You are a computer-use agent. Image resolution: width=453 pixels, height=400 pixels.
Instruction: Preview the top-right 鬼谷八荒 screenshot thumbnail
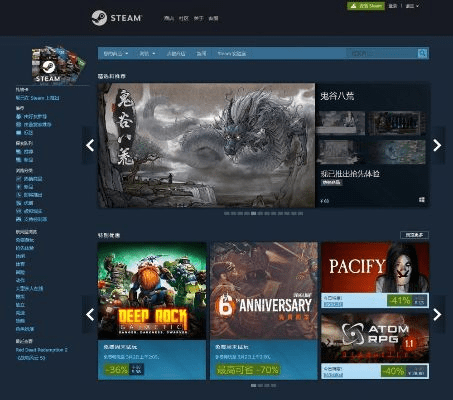(396, 123)
